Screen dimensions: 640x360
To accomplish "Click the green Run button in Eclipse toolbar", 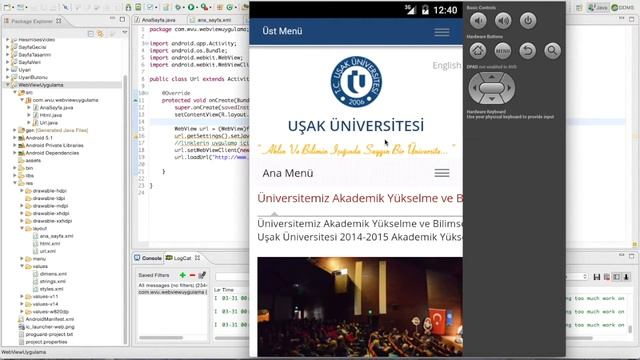I will click(191, 7).
